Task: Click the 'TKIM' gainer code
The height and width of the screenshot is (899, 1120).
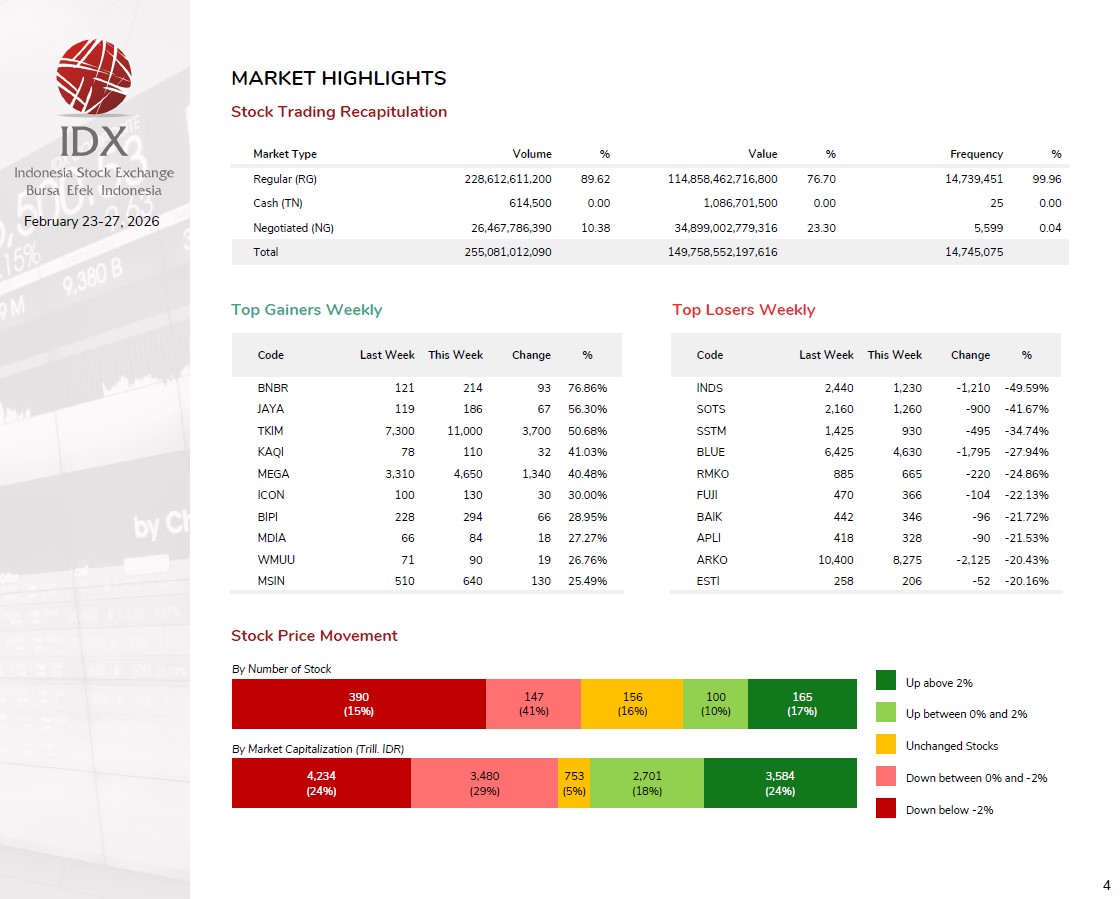Action: (270, 431)
